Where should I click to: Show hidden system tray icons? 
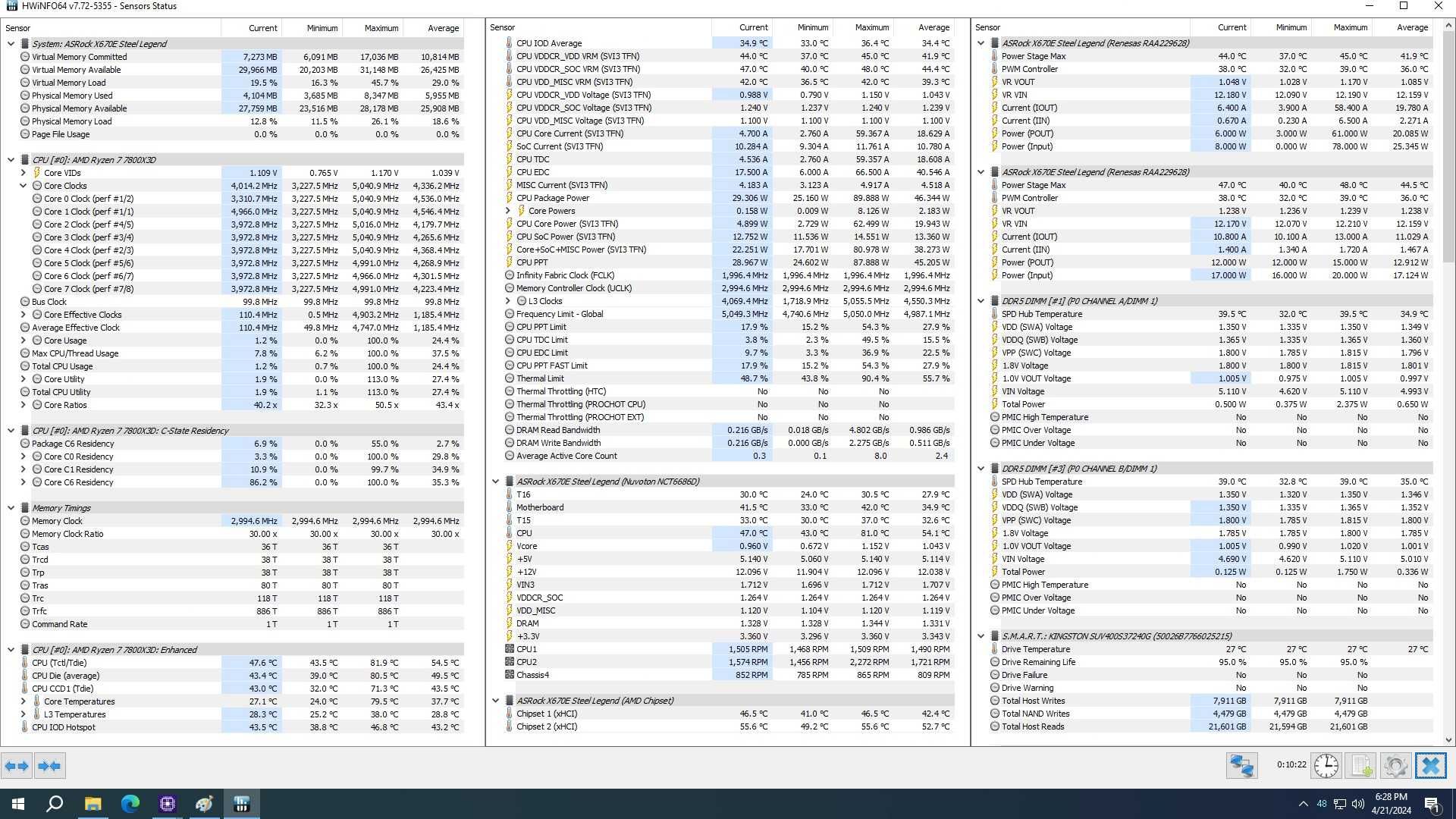[x=1303, y=804]
